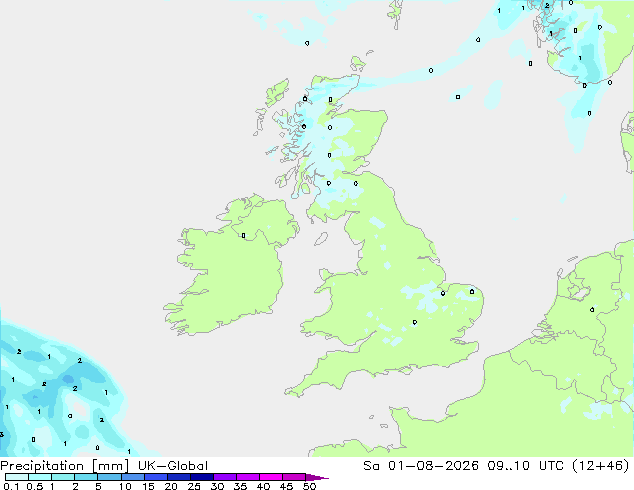Click the 1–2 mm legend color swatch

coord(63,477)
